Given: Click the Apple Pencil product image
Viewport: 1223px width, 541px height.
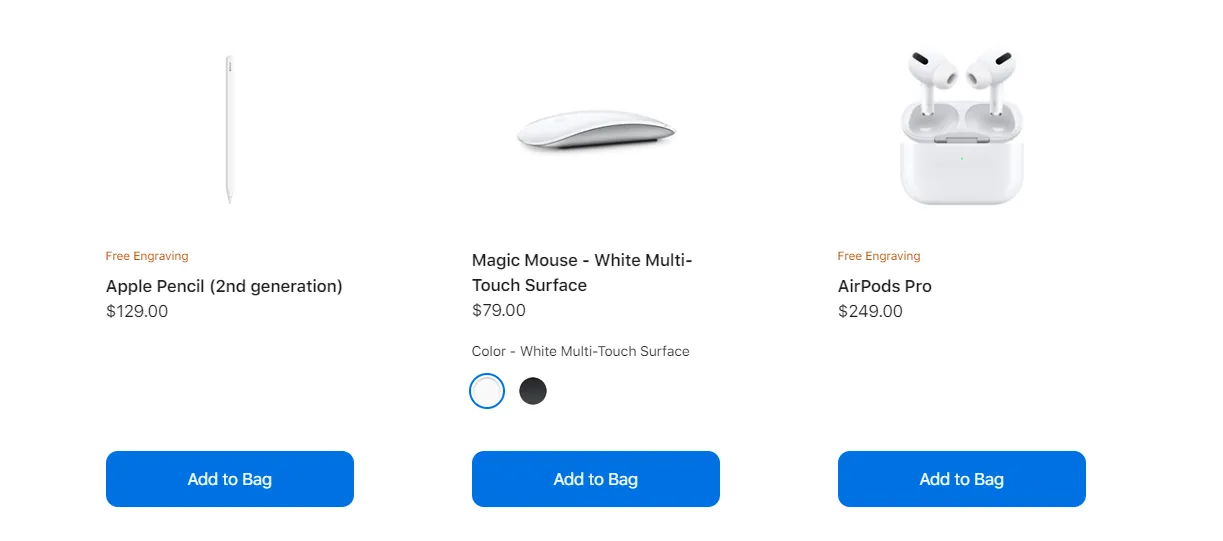Looking at the screenshot, I should [229, 129].
